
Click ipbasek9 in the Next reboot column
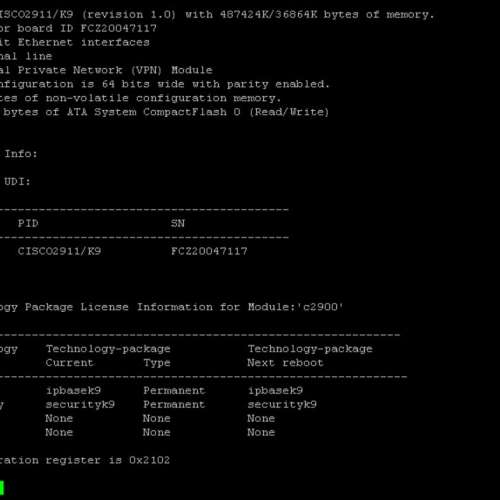point(275,391)
